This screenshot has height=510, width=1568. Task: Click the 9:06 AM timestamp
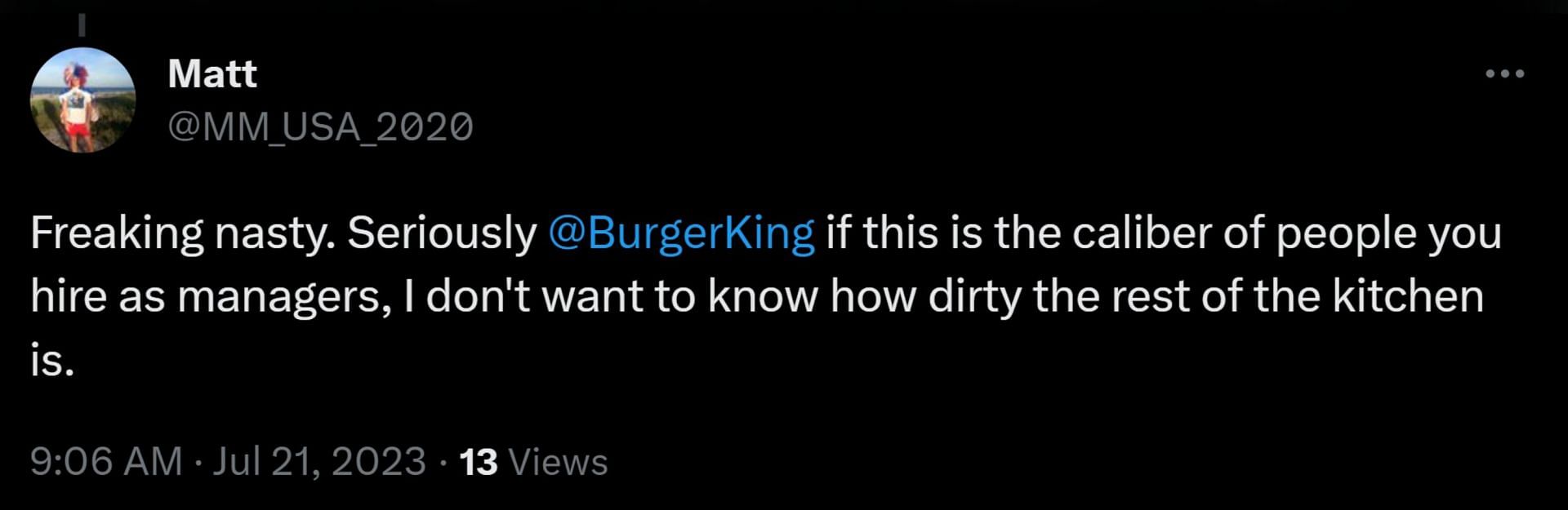pyautogui.click(x=105, y=461)
